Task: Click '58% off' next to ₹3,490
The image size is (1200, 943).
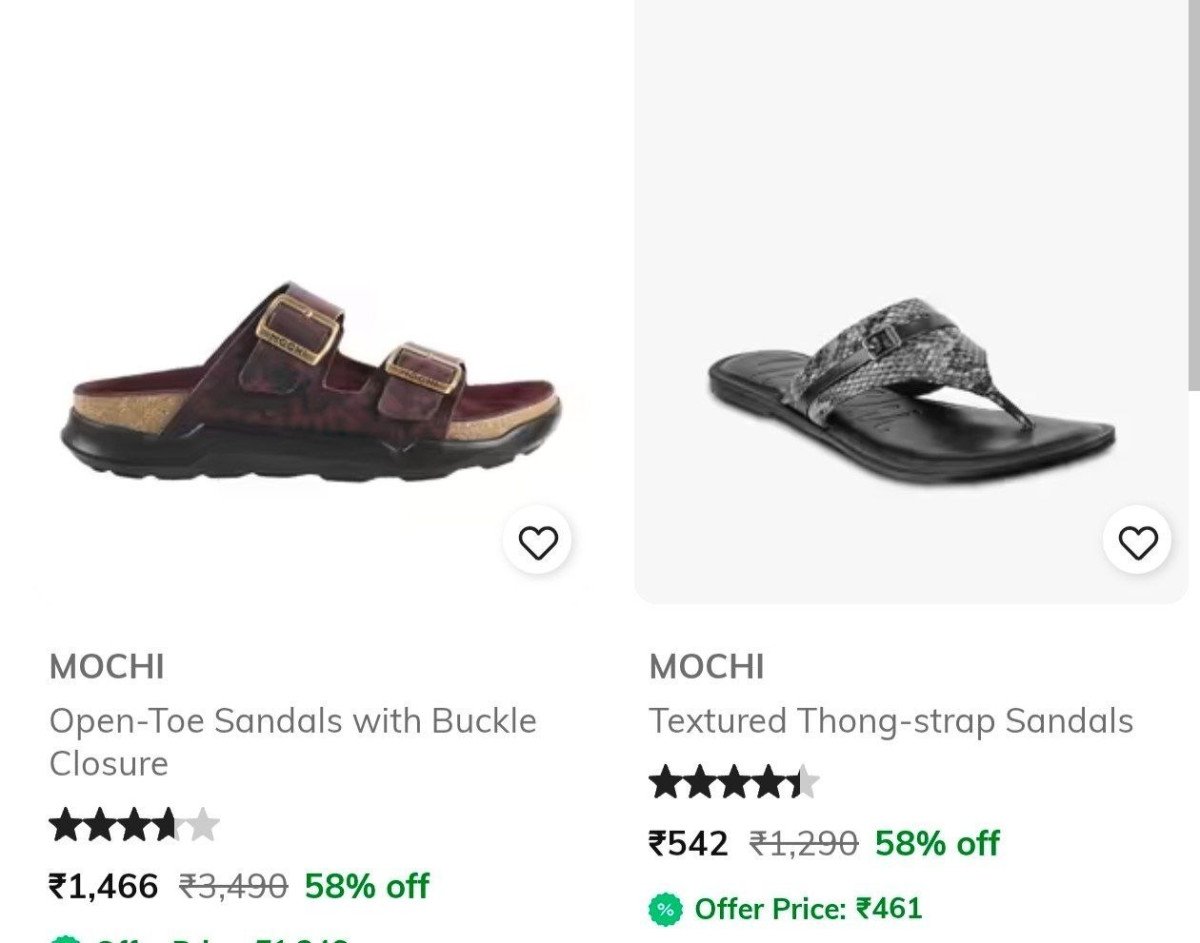Action: point(367,886)
